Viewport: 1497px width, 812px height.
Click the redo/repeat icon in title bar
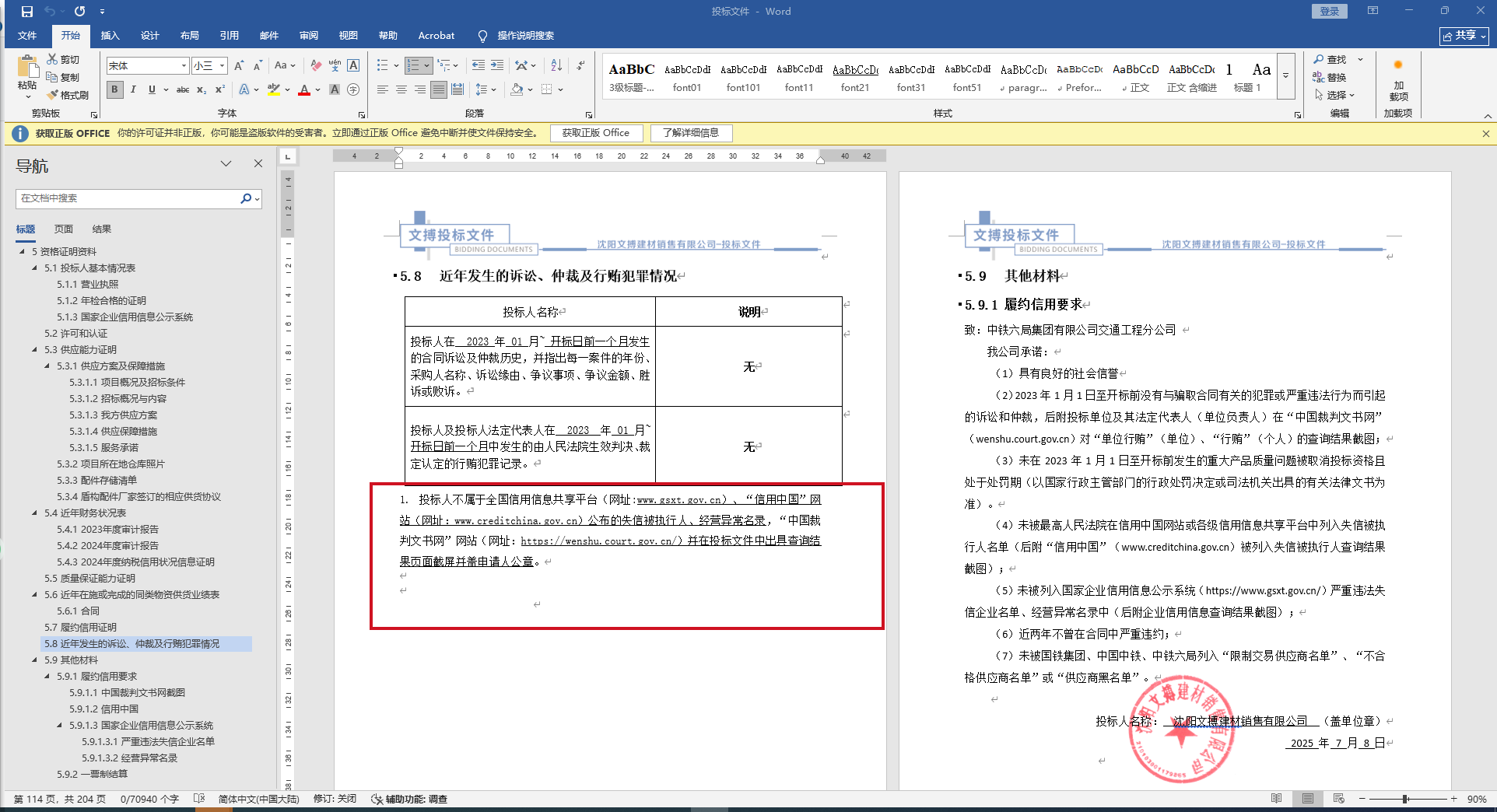[79, 12]
